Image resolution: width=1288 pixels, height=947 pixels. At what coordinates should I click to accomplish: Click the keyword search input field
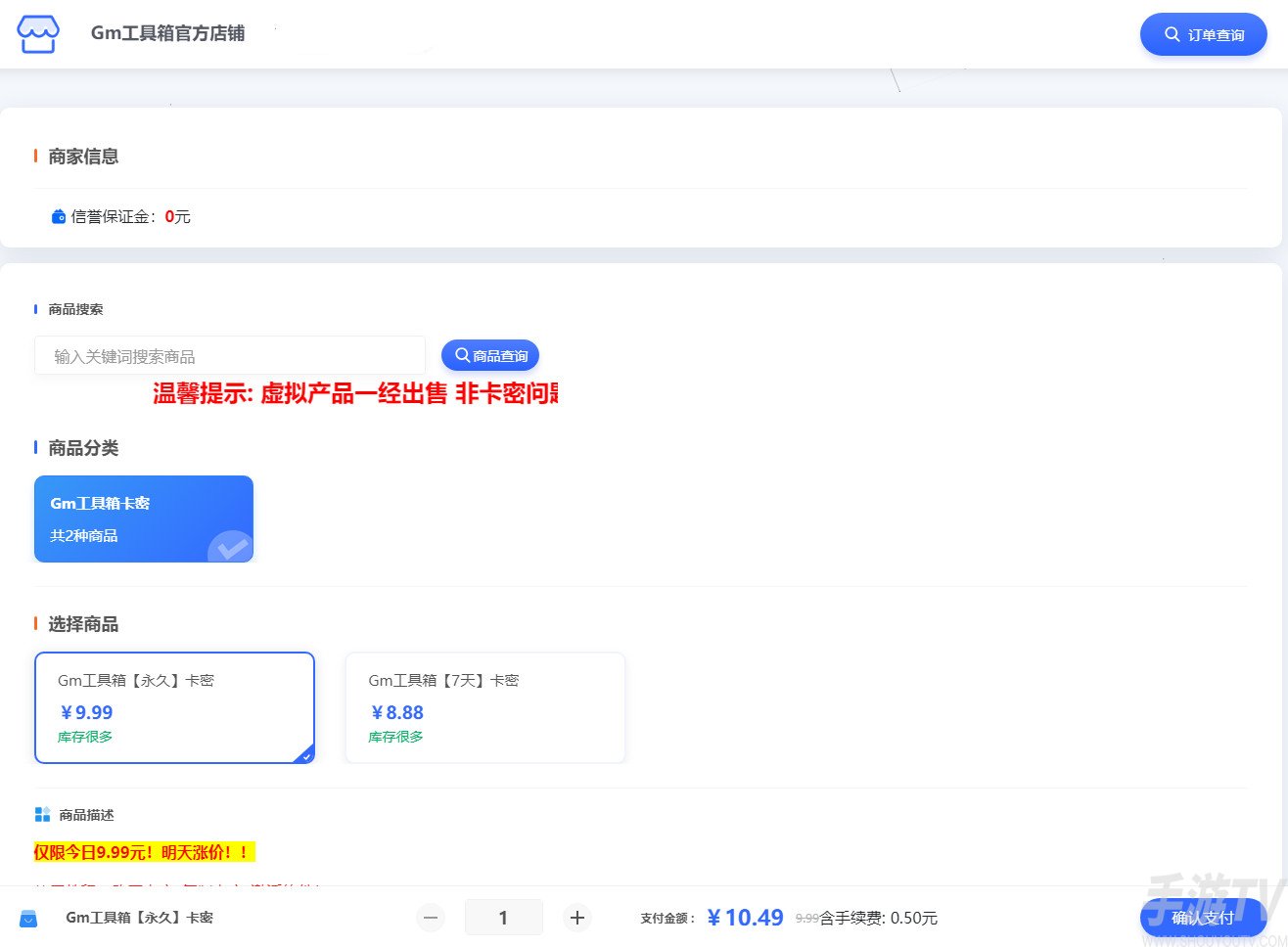pyautogui.click(x=229, y=355)
